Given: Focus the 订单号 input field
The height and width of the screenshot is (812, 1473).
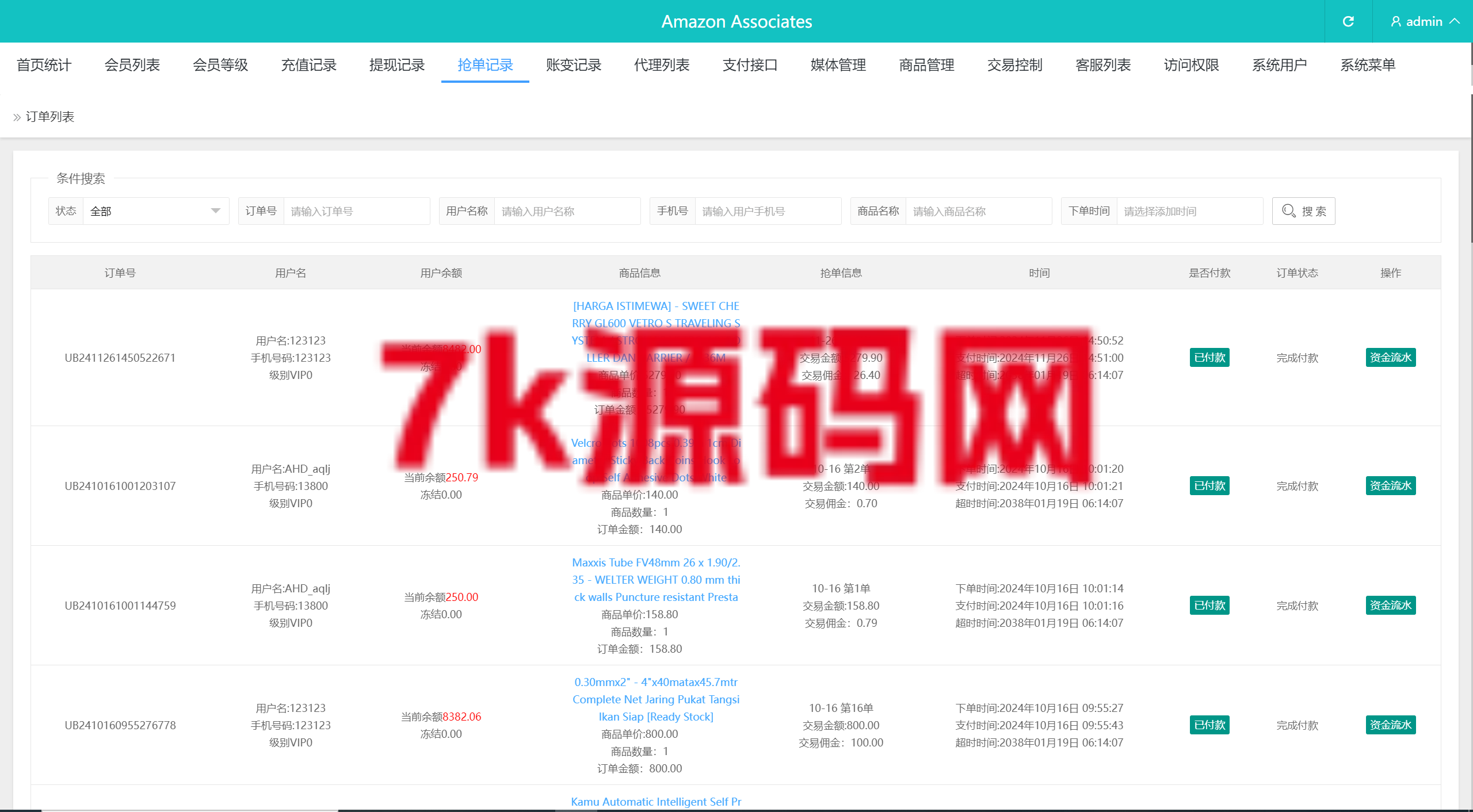Looking at the screenshot, I should point(357,211).
